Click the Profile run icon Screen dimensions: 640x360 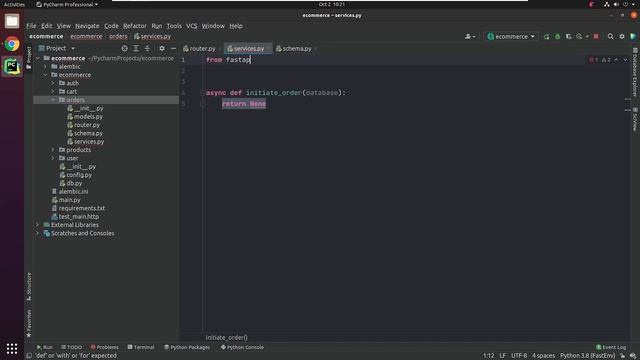click(x=579, y=36)
